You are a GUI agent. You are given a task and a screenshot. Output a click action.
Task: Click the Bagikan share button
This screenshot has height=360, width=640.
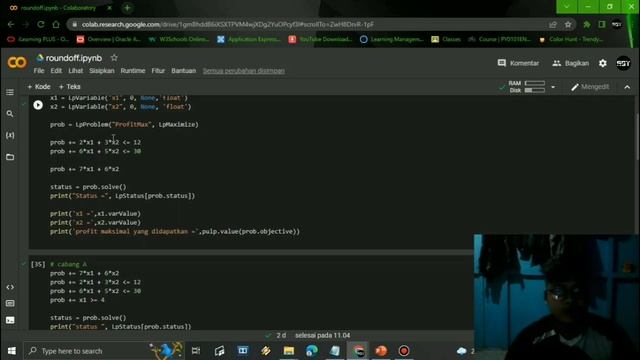coord(570,63)
